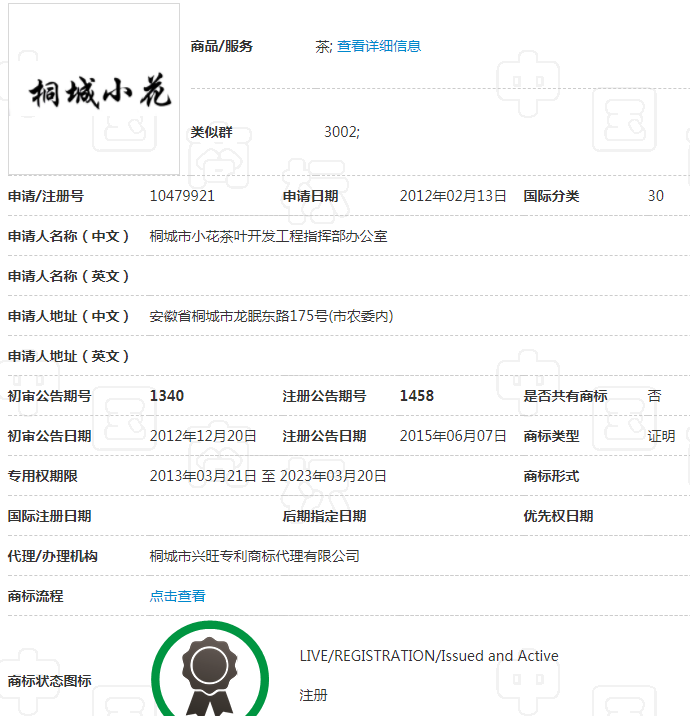Click the 后期指定日期 label

coord(324,516)
